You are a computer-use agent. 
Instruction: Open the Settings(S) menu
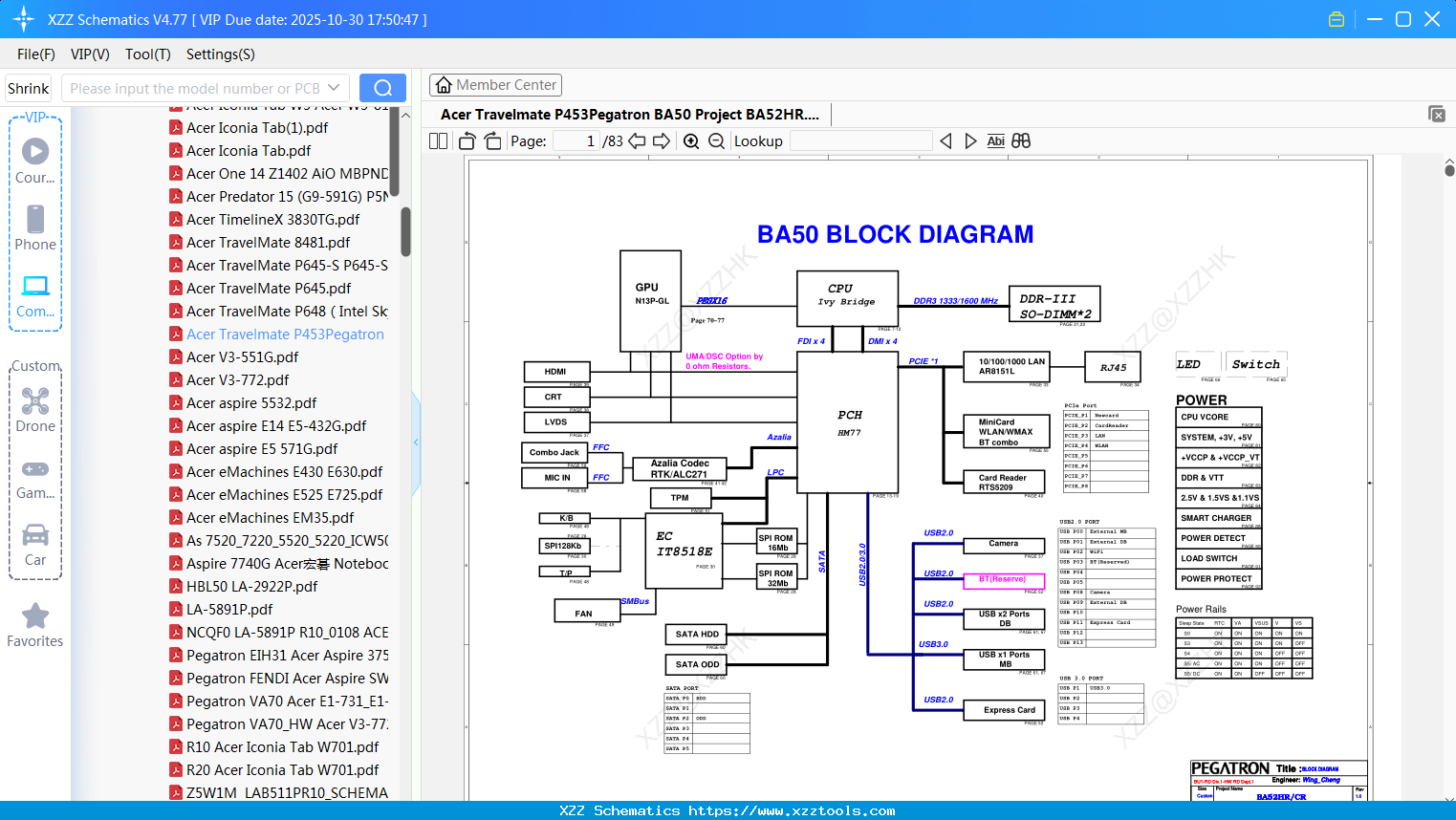pos(221,54)
